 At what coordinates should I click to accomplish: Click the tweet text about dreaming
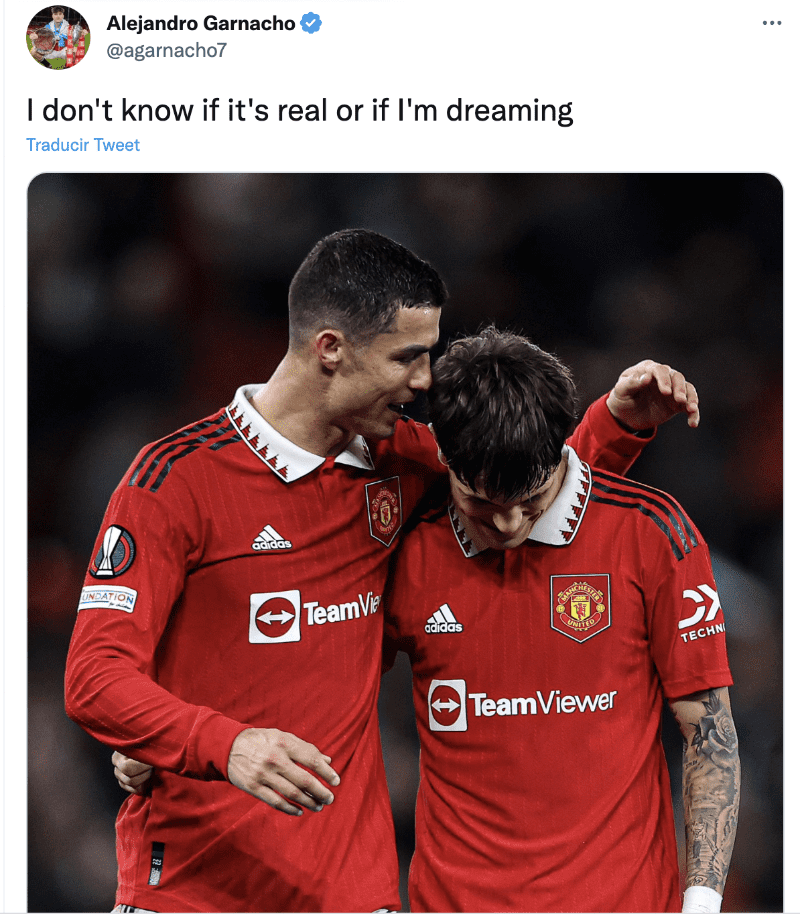pyautogui.click(x=300, y=111)
